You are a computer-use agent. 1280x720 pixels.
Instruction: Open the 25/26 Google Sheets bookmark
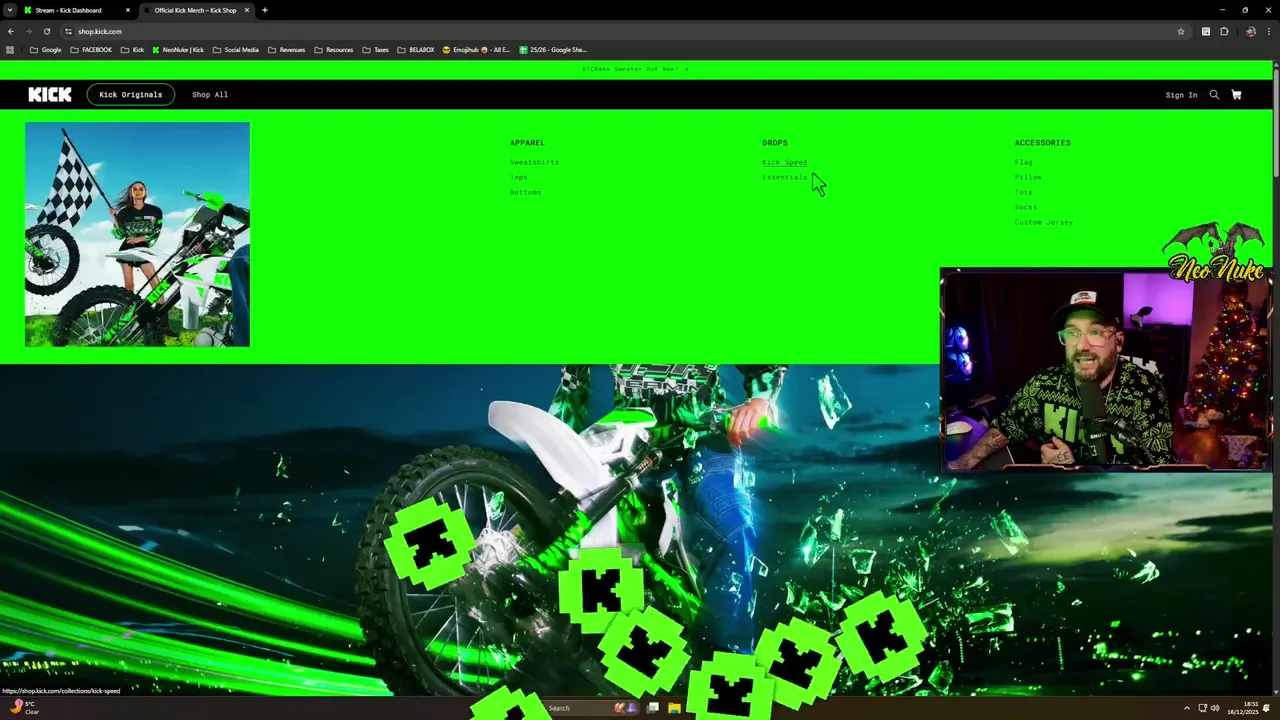coord(553,50)
